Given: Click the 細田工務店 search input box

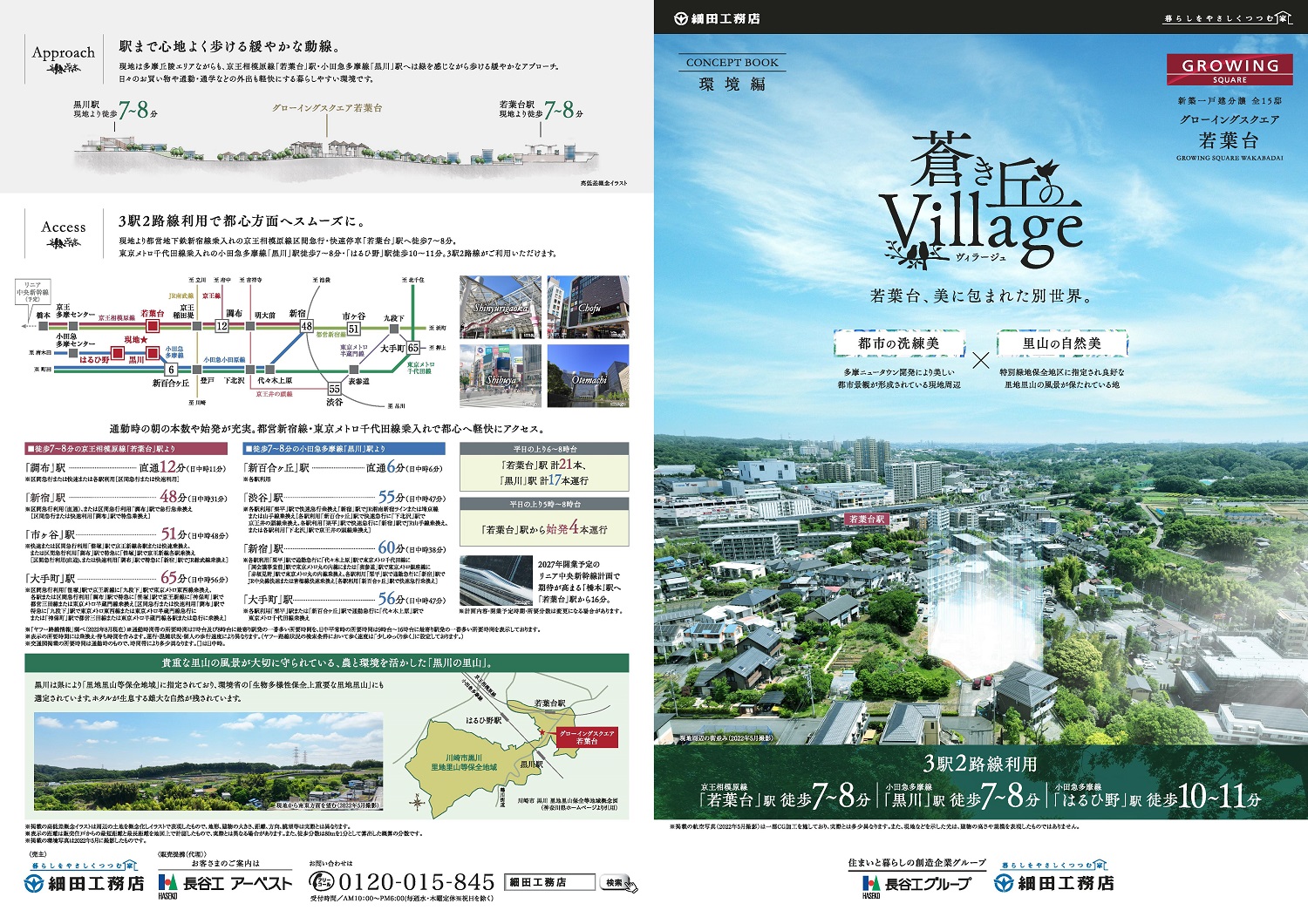Looking at the screenshot, I should pos(551,882).
